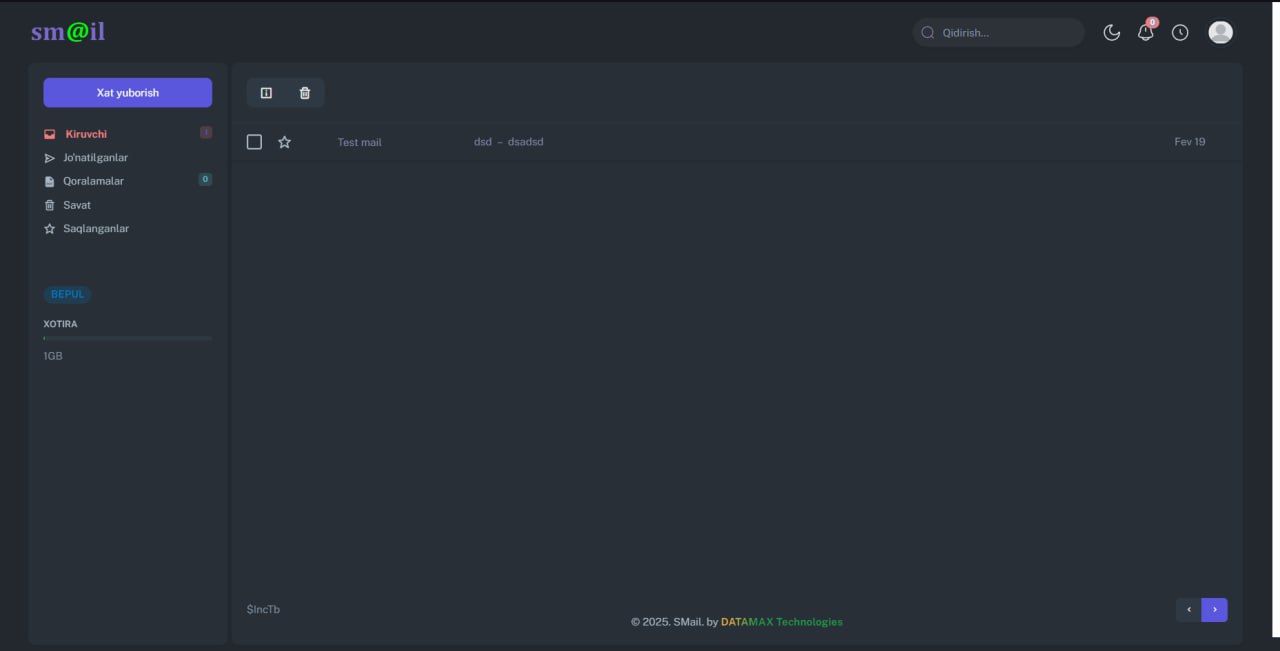Toggle dark mode moon icon
Screen dimensions: 1280x651
[1111, 33]
